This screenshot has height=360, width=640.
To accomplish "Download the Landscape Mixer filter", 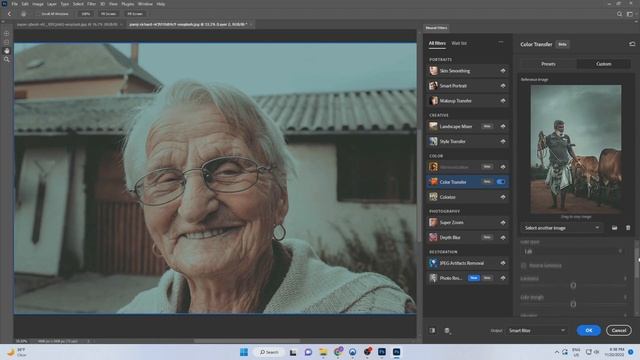I will 503,126.
